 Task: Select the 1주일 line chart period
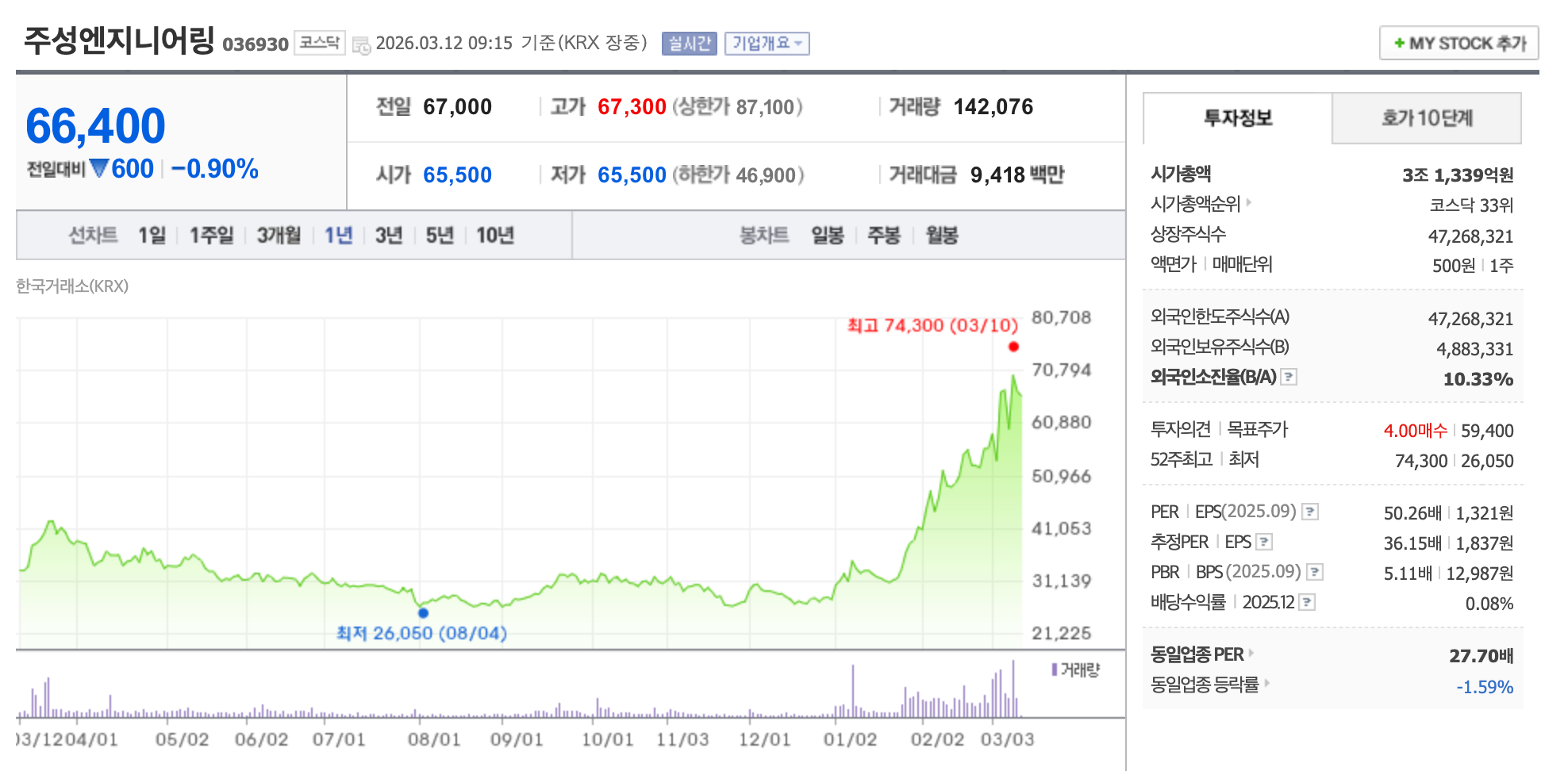click(x=211, y=236)
